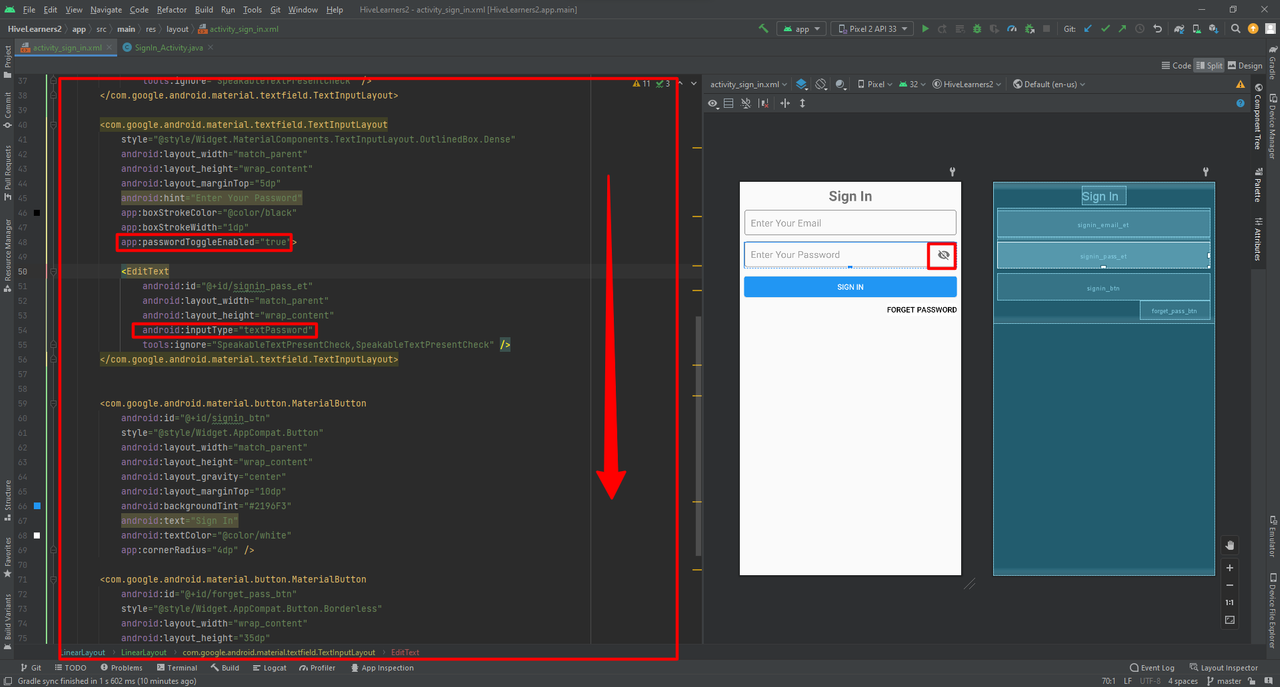Open the Profiler tool window
Viewport: 1280px width, 687px height.
[317, 668]
